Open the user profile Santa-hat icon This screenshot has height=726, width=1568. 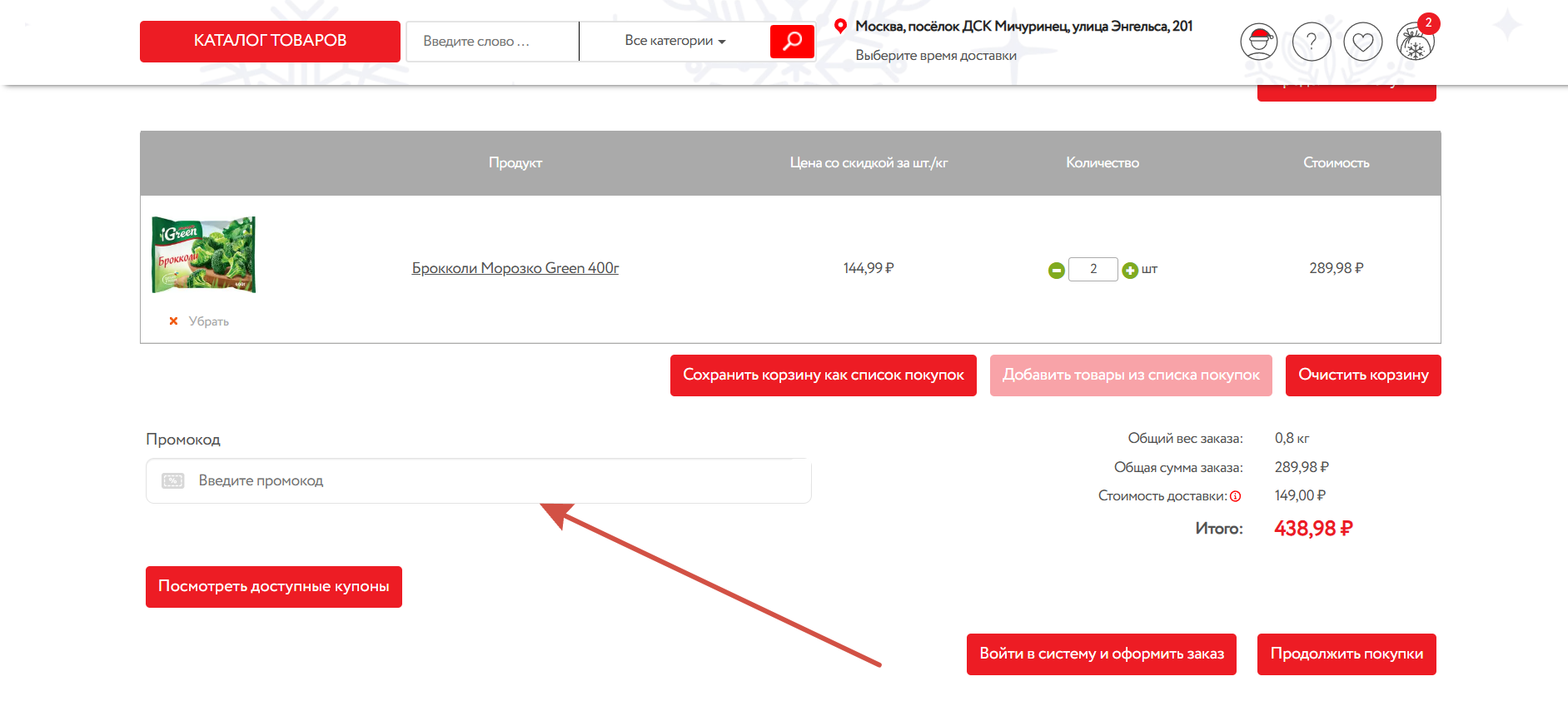(1258, 42)
